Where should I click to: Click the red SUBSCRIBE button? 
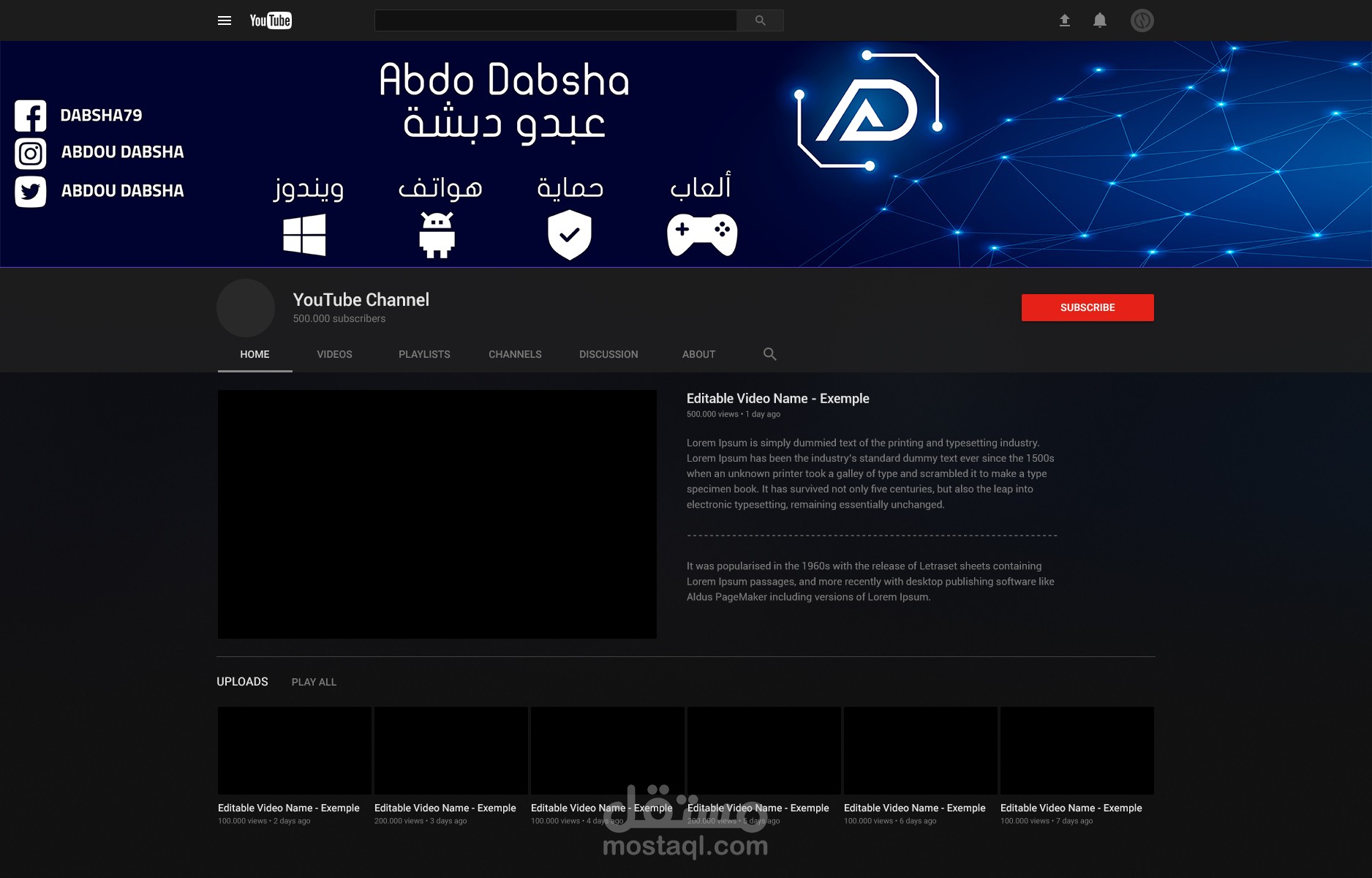pos(1088,307)
